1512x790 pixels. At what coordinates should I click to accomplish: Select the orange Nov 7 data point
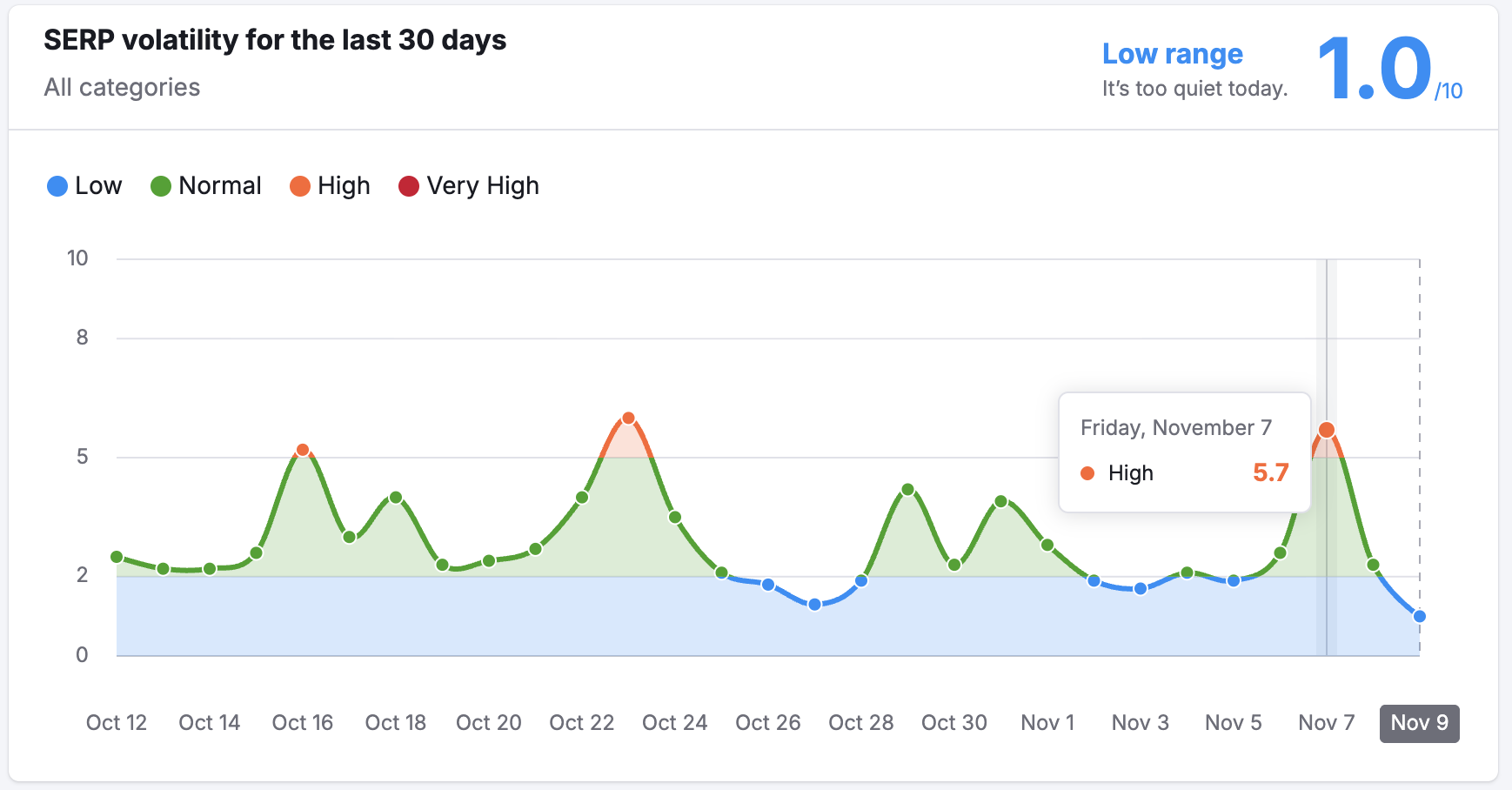pos(1328,429)
